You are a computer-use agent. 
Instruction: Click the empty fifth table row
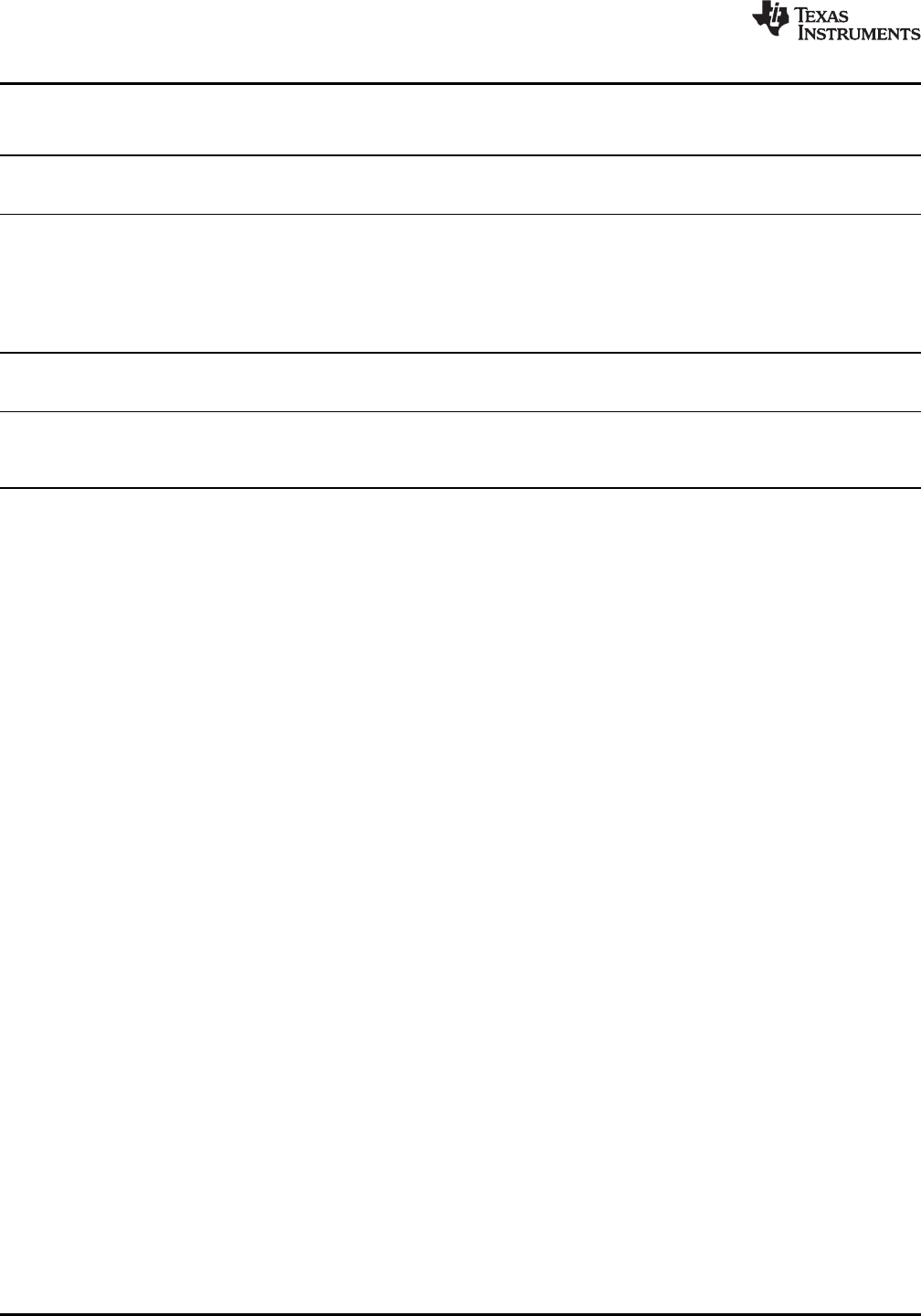tap(460, 451)
